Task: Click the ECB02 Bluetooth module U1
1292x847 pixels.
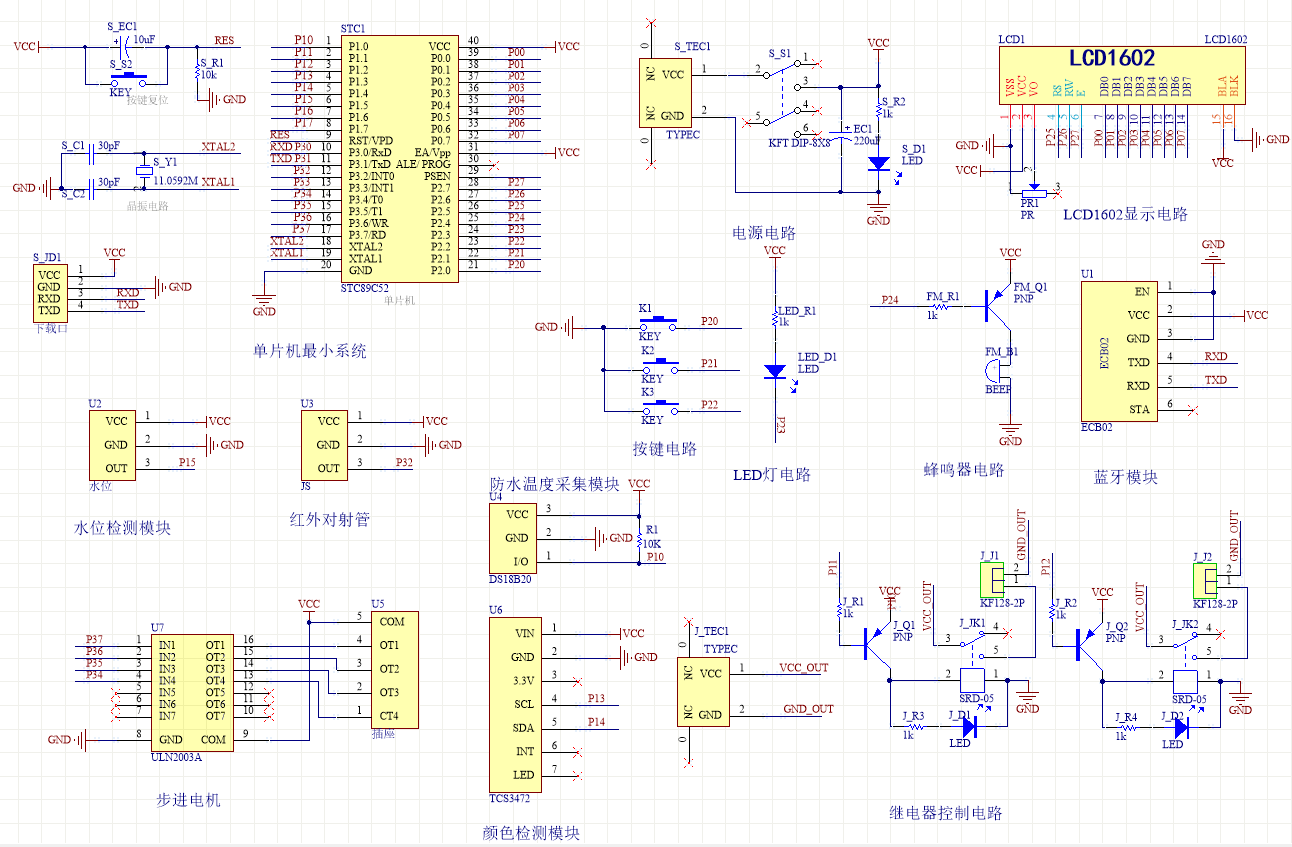Action: pos(1119,351)
